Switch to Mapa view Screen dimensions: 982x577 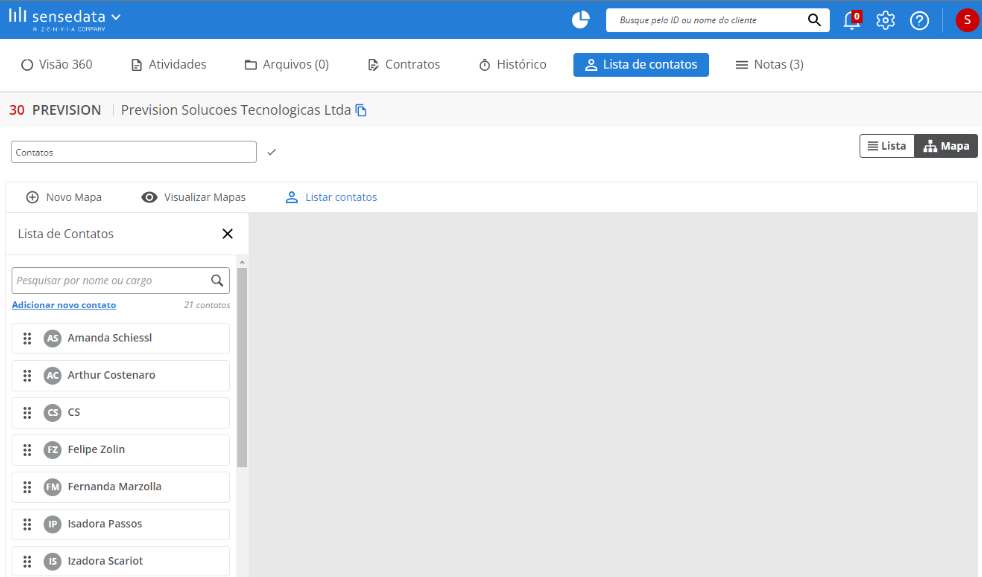(x=946, y=146)
